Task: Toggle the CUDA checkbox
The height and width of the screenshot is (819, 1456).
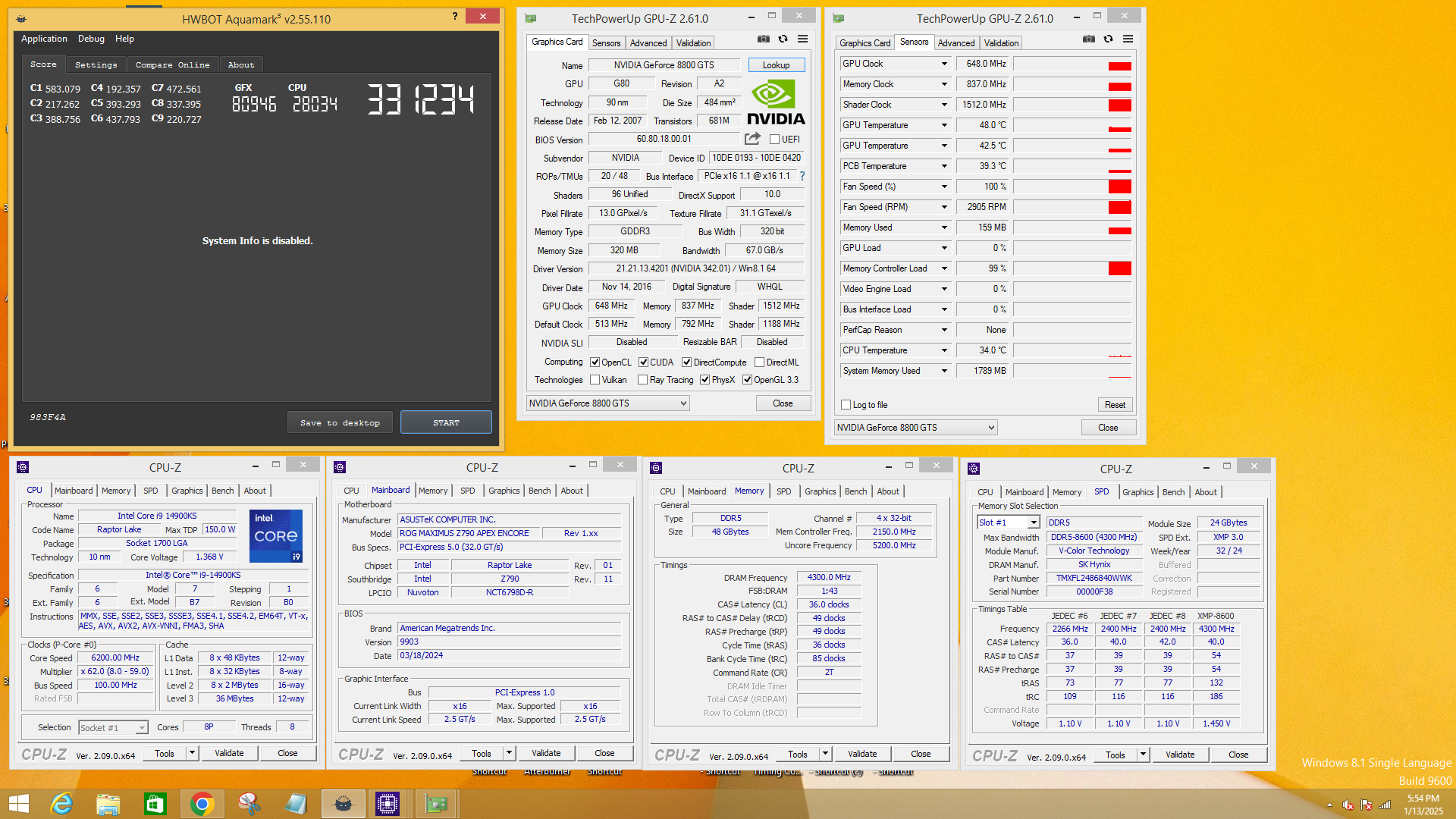Action: point(643,362)
